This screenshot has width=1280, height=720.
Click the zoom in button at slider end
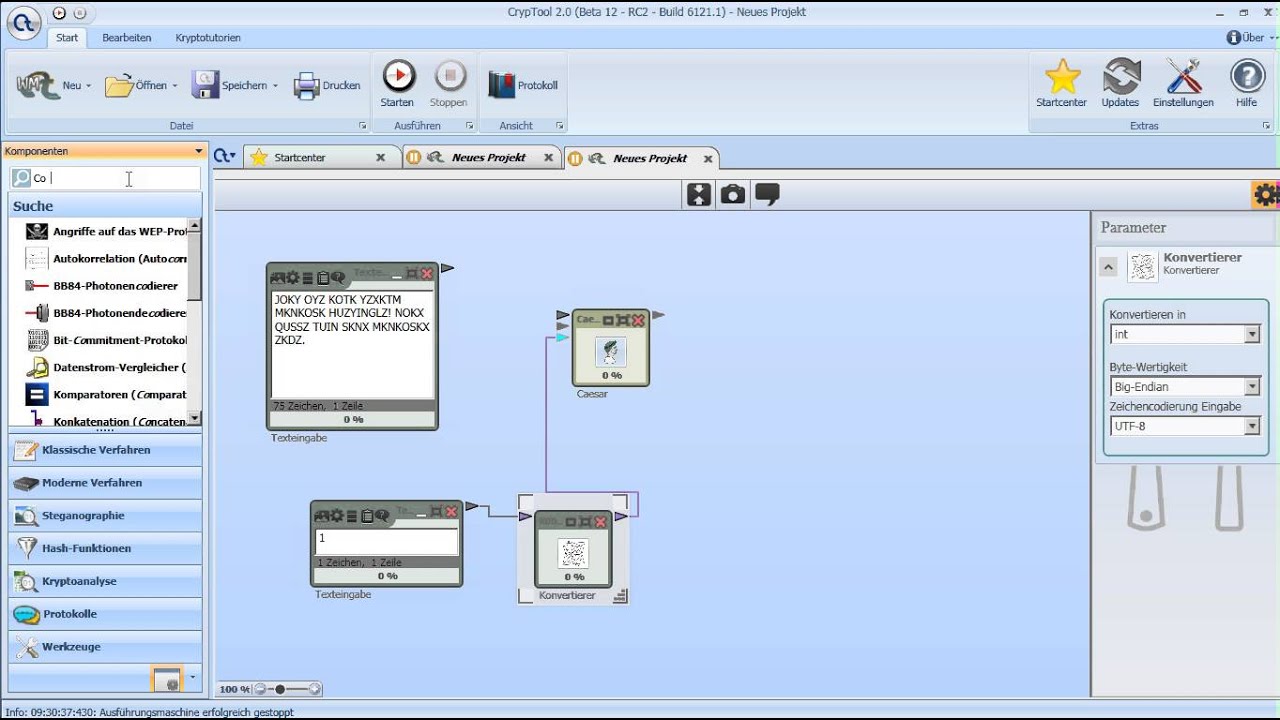click(x=315, y=689)
